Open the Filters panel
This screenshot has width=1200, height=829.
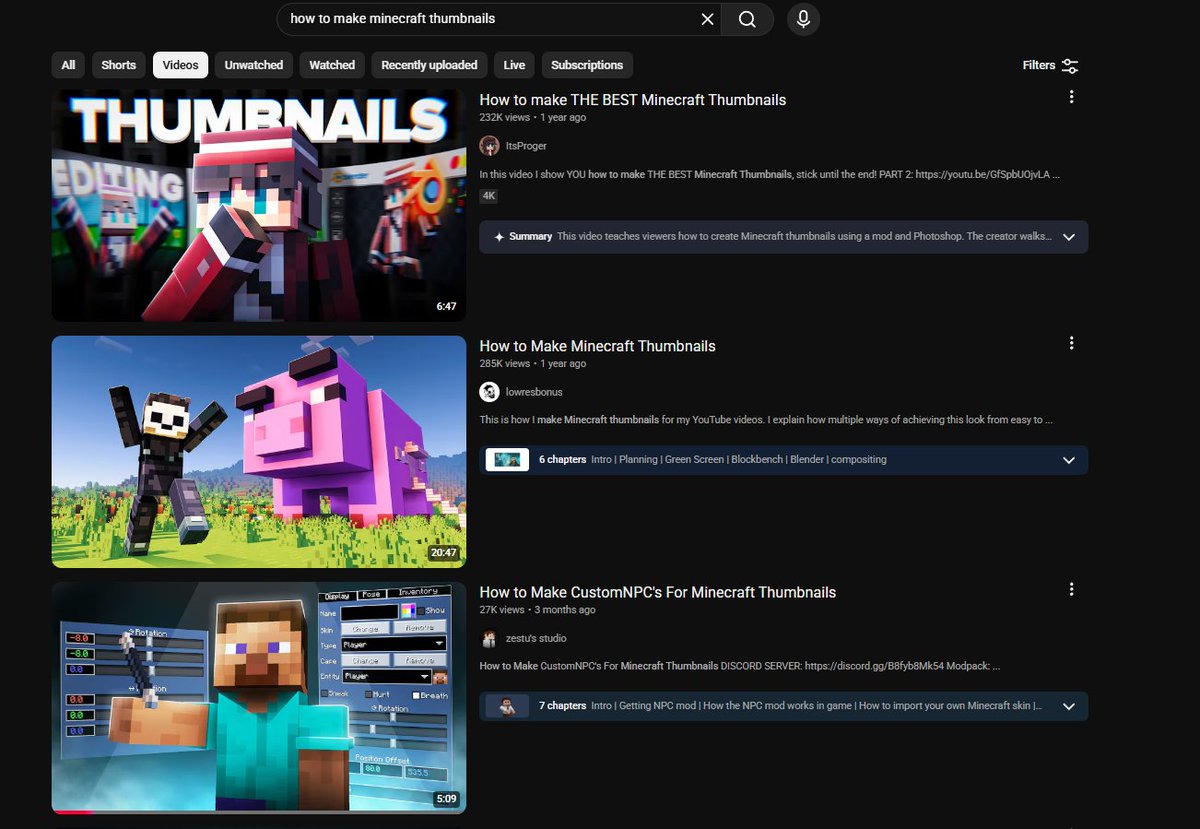click(1050, 65)
